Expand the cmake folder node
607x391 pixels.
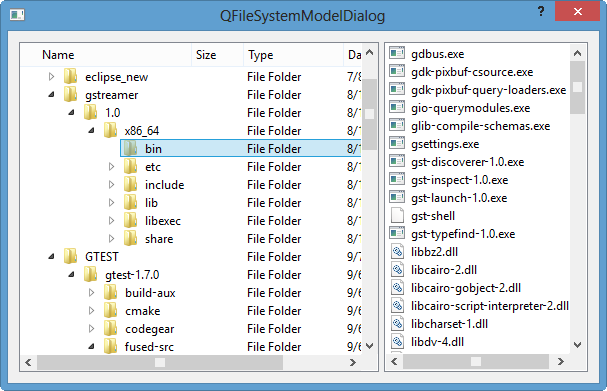point(91,310)
